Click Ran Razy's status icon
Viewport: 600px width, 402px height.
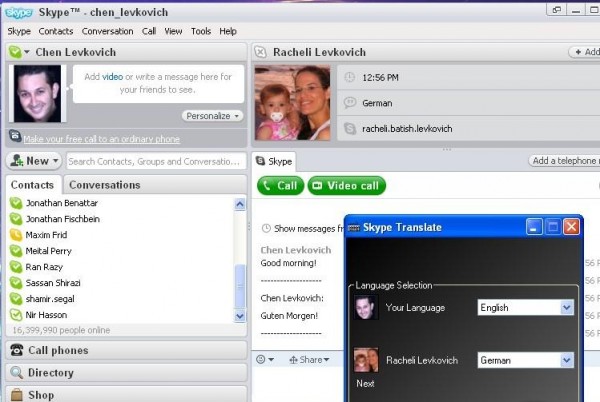pos(16,267)
